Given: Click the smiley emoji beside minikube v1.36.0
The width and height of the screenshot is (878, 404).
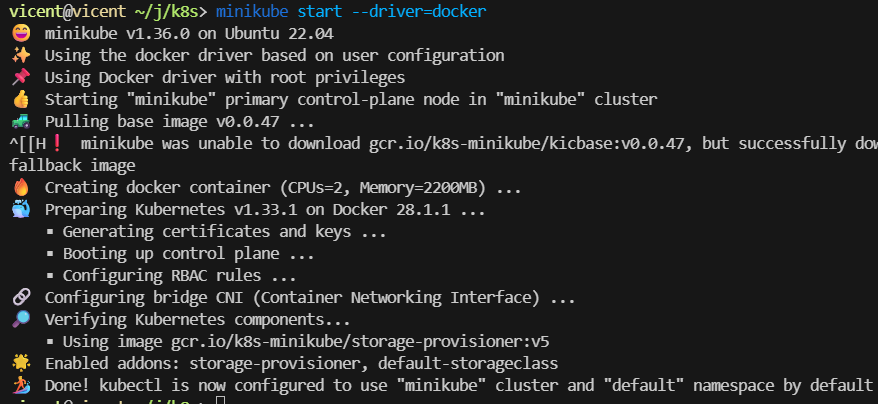Looking at the screenshot, I should pos(21,34).
